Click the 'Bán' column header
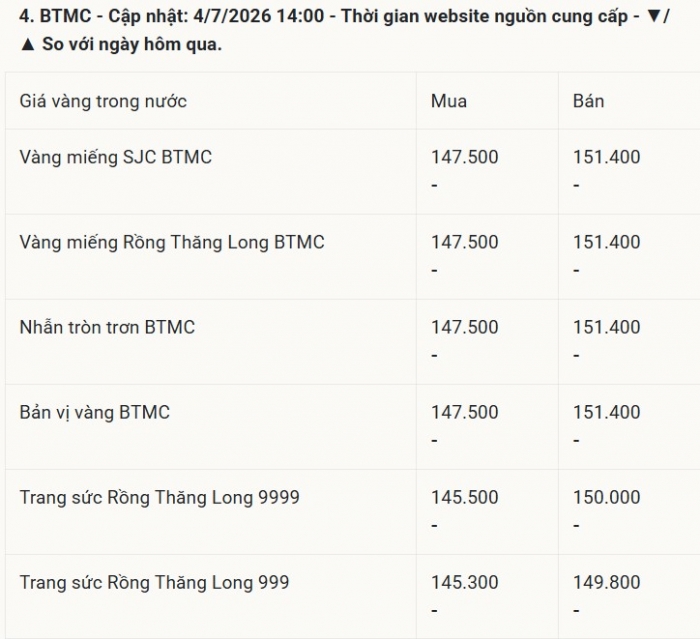 (588, 101)
